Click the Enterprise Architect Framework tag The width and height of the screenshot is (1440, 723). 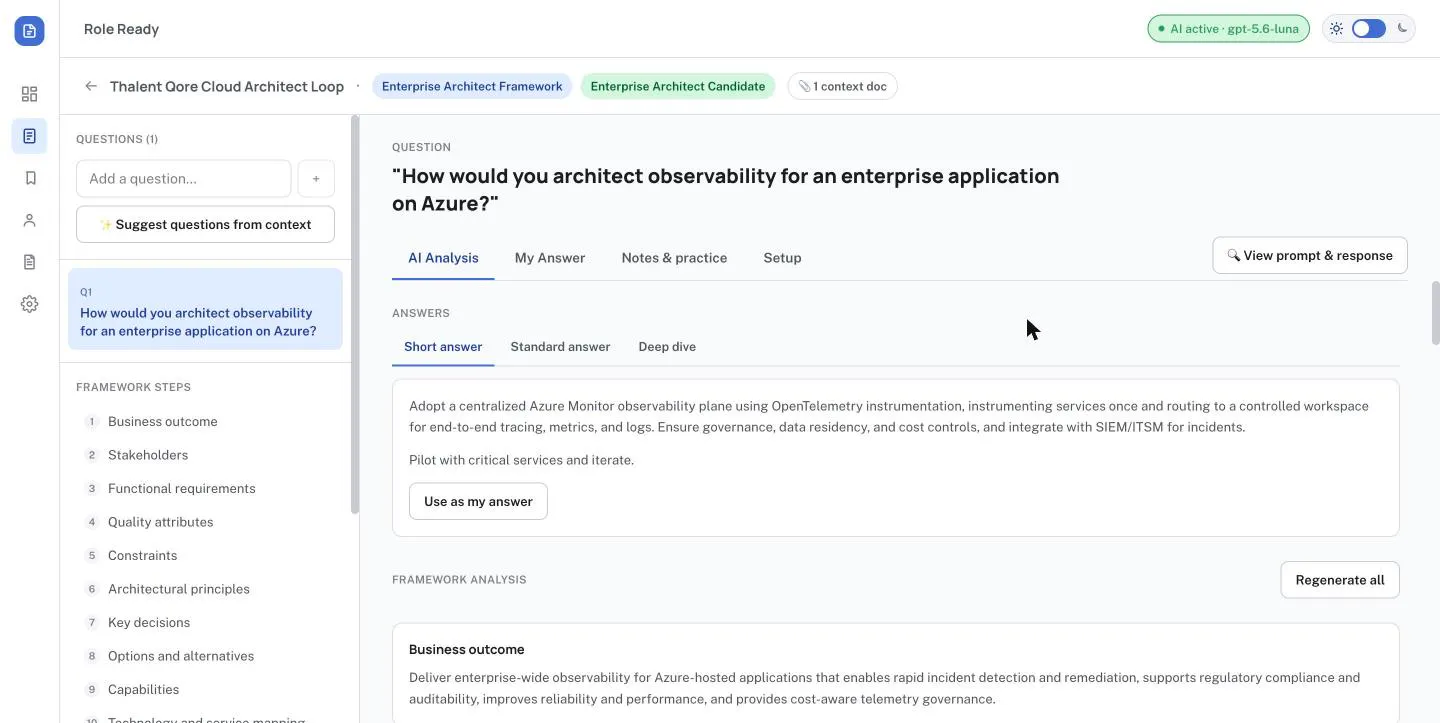click(x=472, y=86)
